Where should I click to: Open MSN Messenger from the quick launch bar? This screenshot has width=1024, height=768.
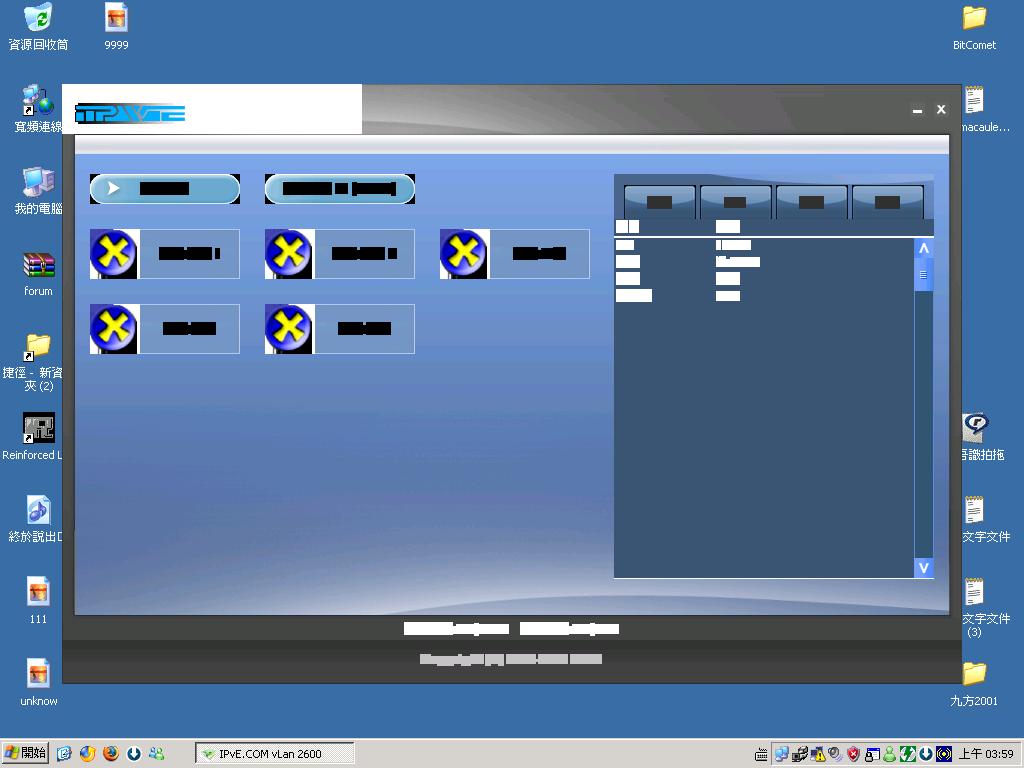pyautogui.click(x=157, y=754)
